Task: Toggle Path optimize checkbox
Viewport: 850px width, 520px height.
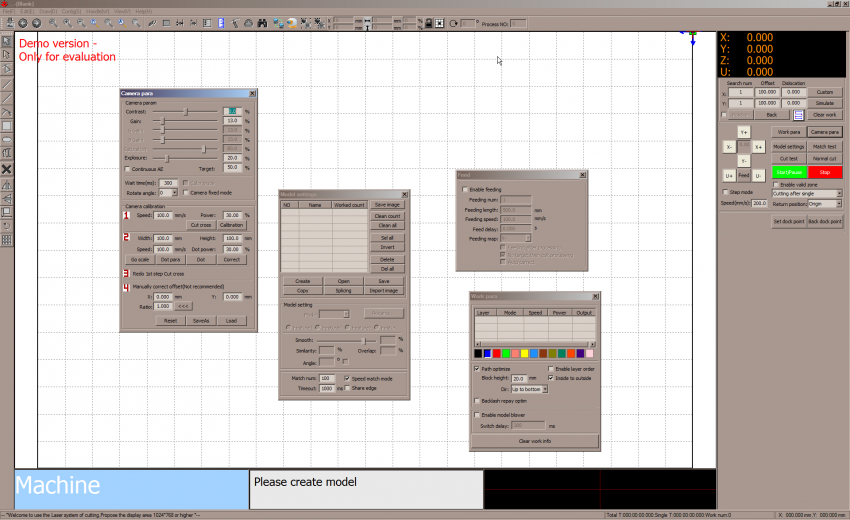Action: [477, 369]
